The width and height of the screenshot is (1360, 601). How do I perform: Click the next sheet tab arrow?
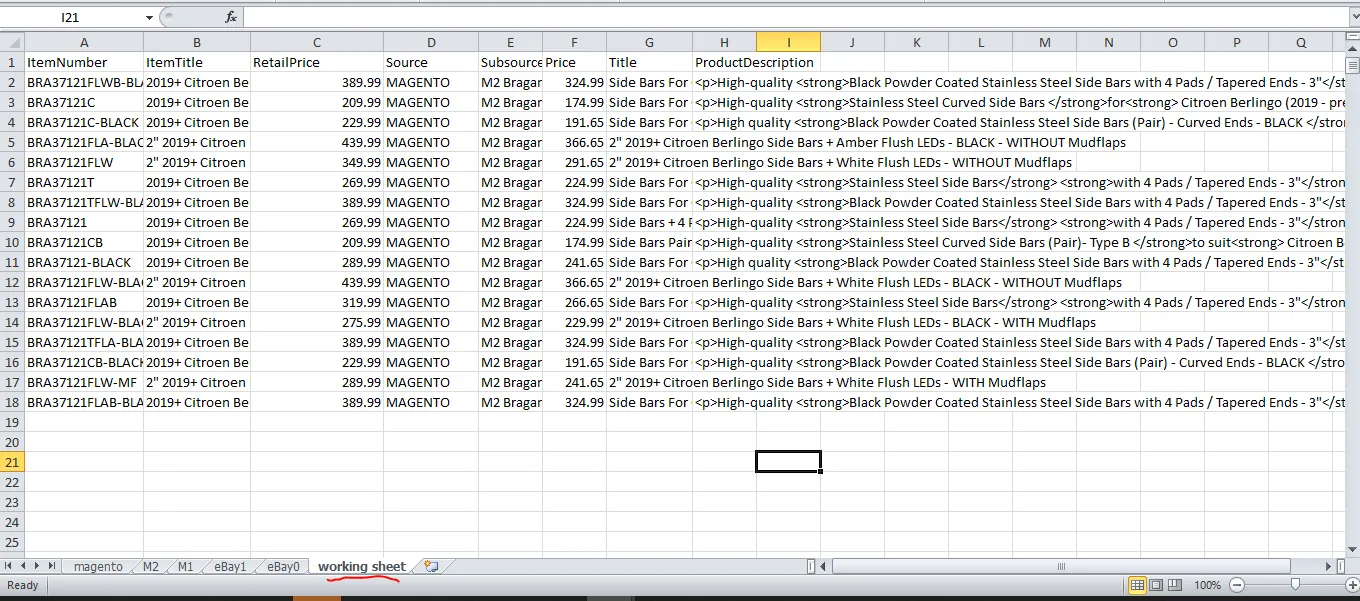click(x=38, y=566)
